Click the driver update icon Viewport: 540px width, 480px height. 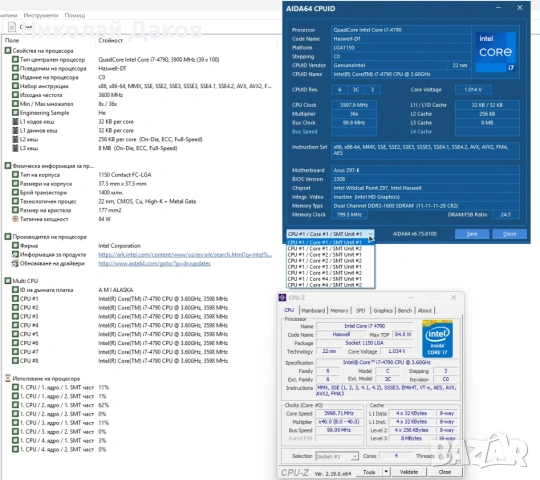tap(15, 263)
